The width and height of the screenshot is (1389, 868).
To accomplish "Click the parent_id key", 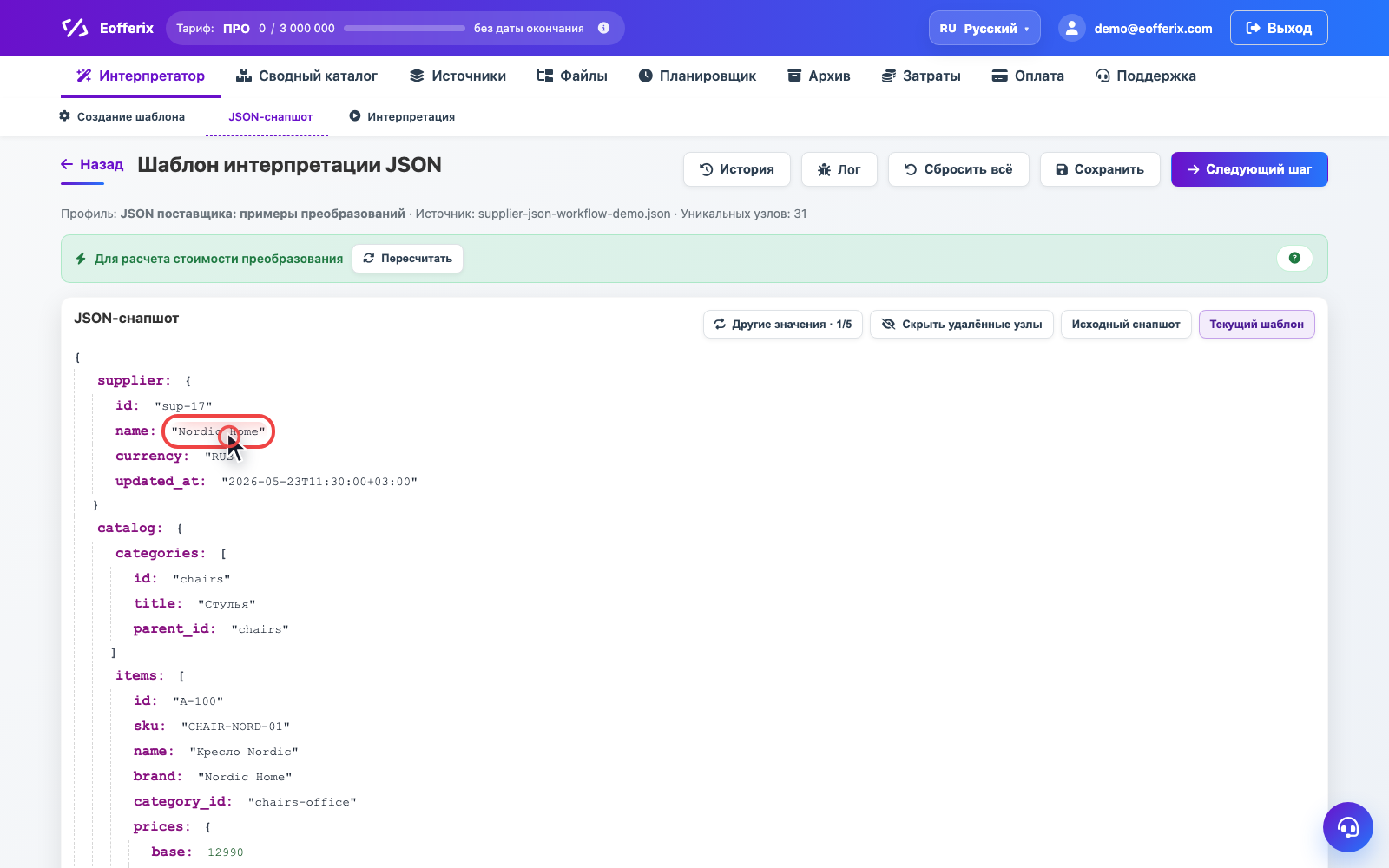I will (x=174, y=628).
